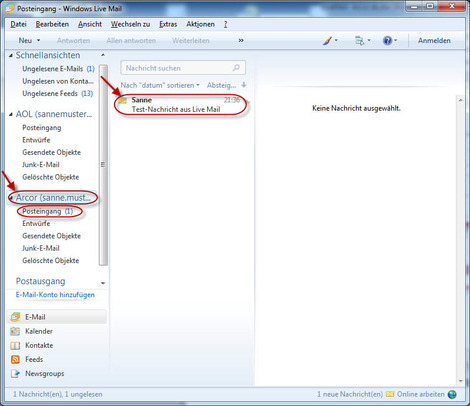Show more toolbar commands via the chevron
The height and width of the screenshot is (406, 470).
241,41
